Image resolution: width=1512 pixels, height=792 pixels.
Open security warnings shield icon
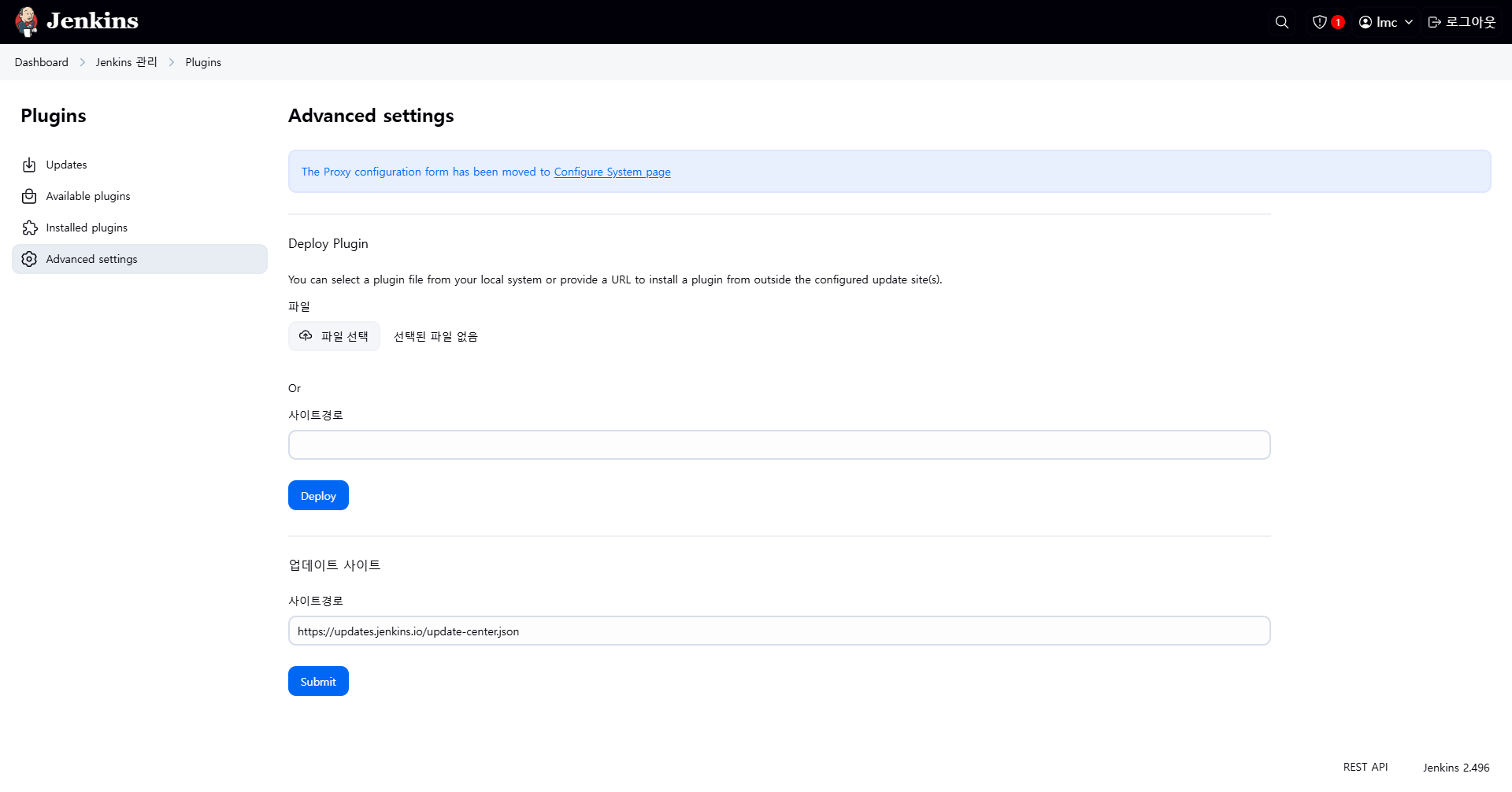point(1320,22)
